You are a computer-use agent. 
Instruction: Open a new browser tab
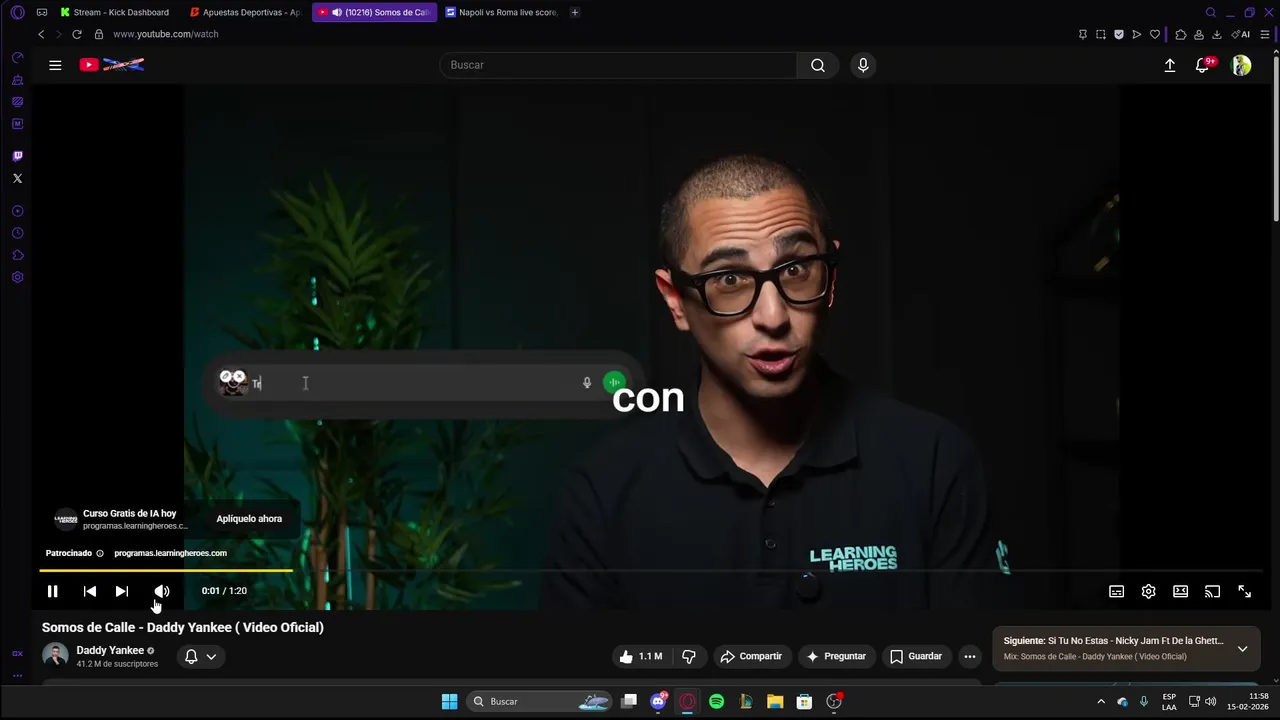(x=575, y=12)
